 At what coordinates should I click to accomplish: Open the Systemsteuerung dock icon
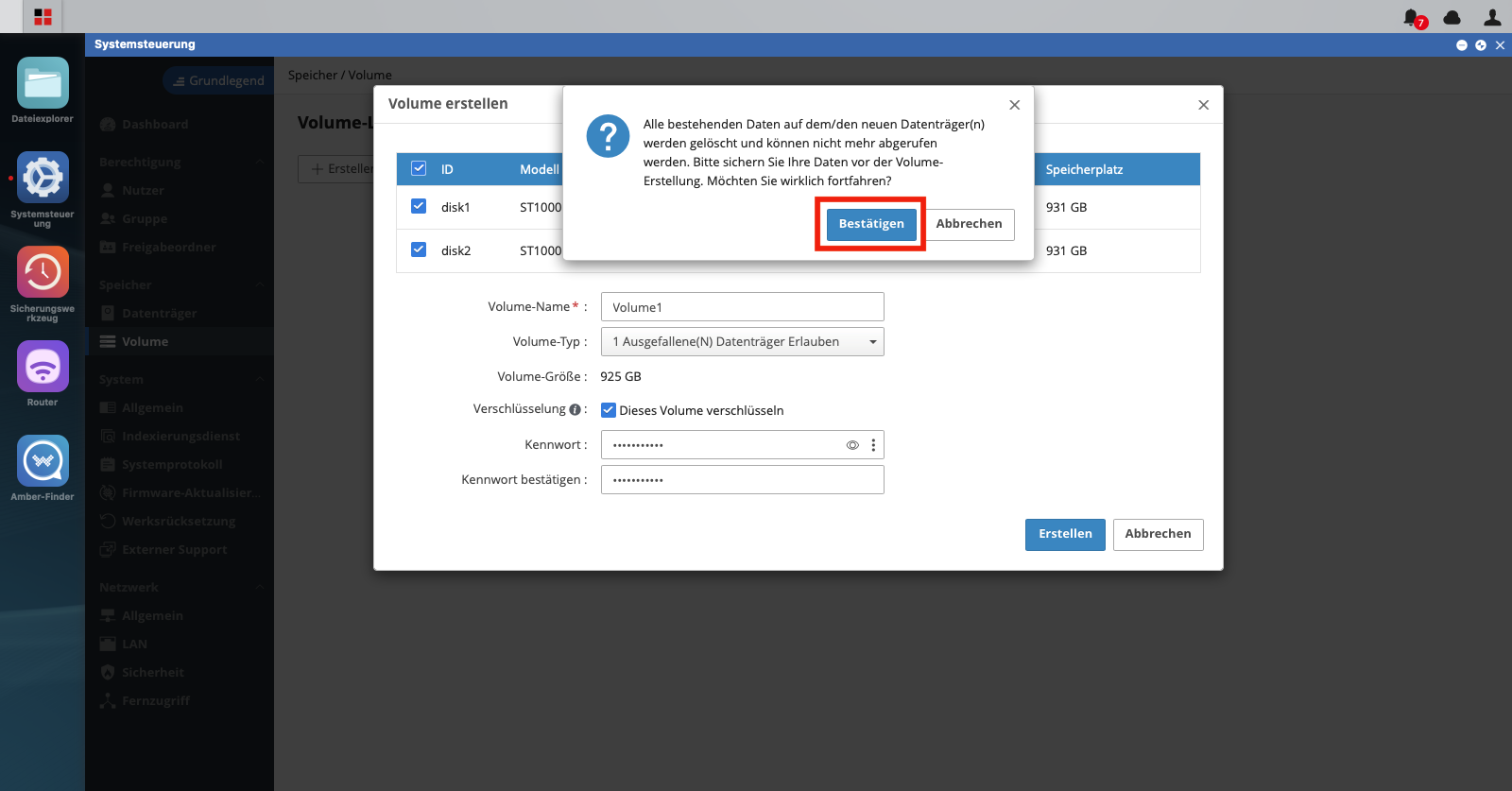coord(43,178)
